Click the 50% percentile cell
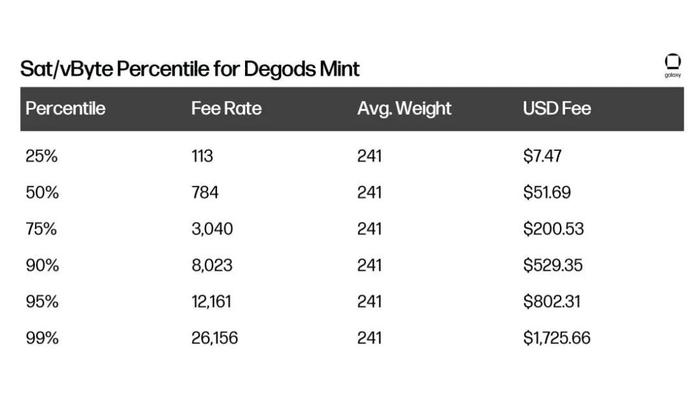Viewport: 700px width, 394px height. point(42,193)
